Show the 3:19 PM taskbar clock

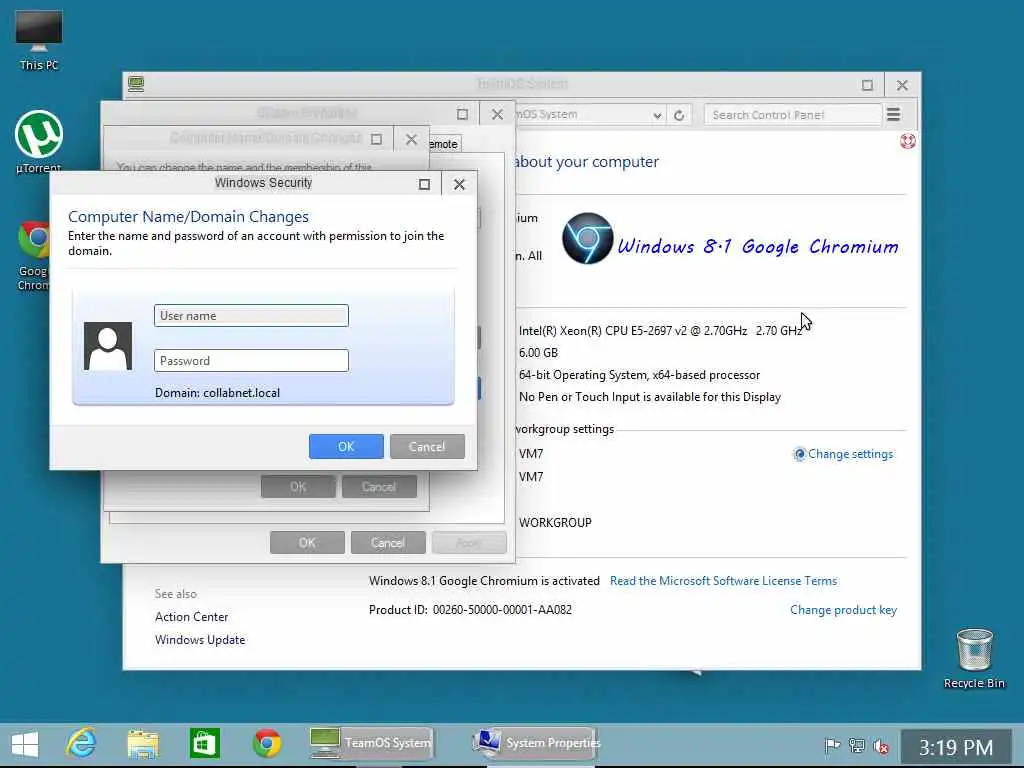[x=955, y=746]
